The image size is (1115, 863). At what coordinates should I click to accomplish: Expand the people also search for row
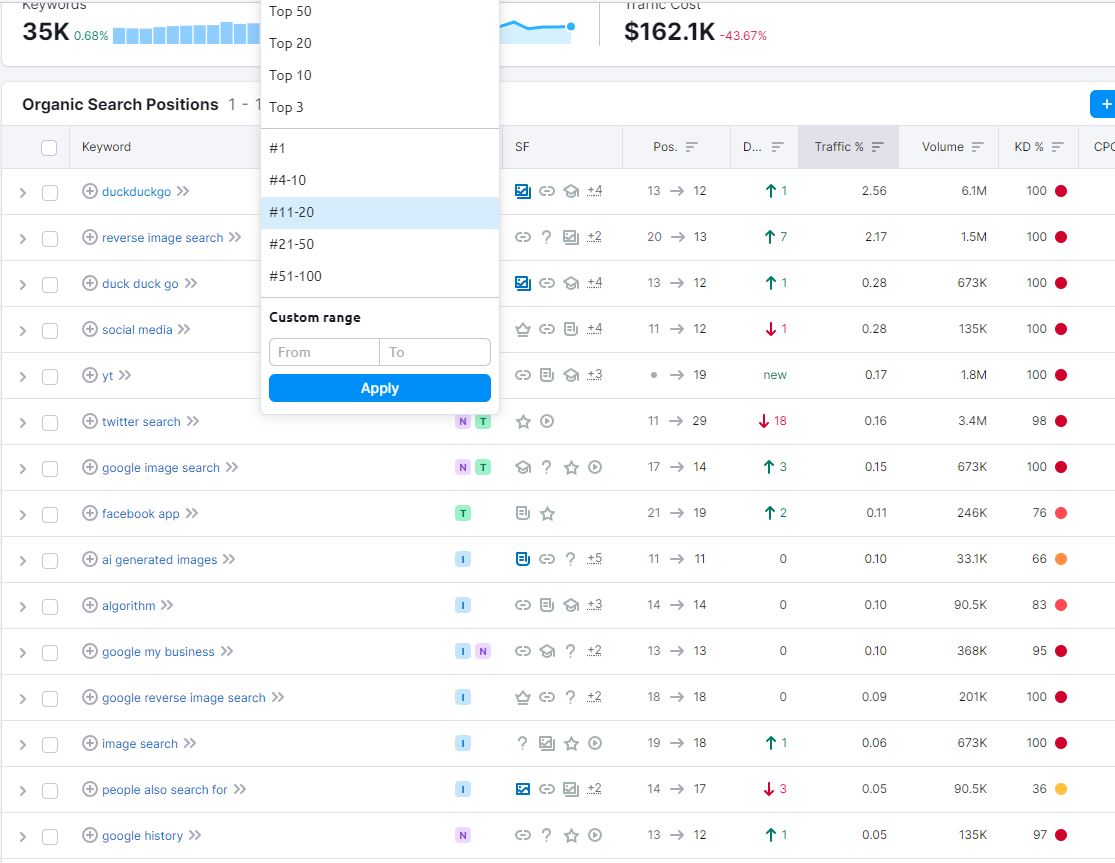click(22, 790)
